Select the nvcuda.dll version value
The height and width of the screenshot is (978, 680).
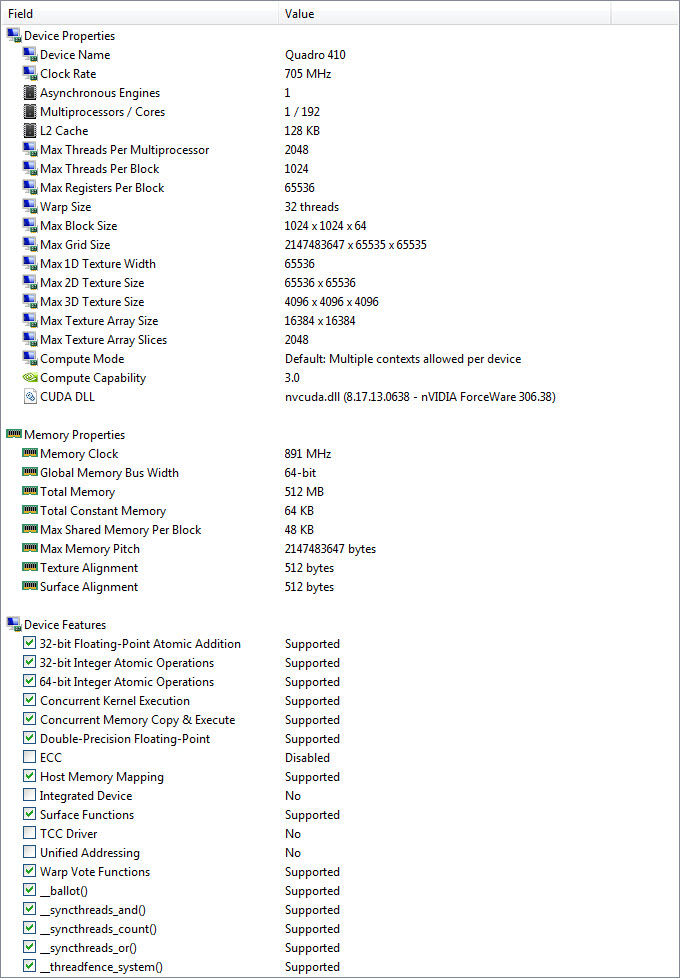click(x=420, y=397)
